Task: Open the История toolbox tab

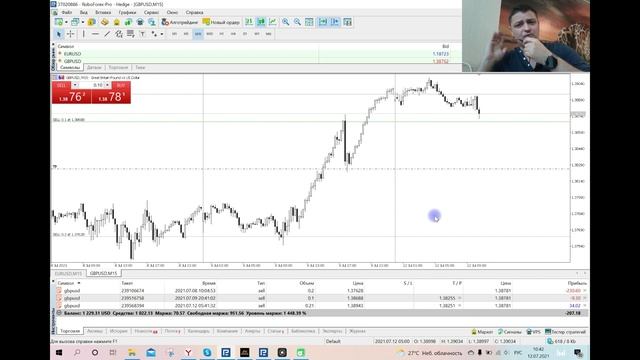Action: pos(118,331)
